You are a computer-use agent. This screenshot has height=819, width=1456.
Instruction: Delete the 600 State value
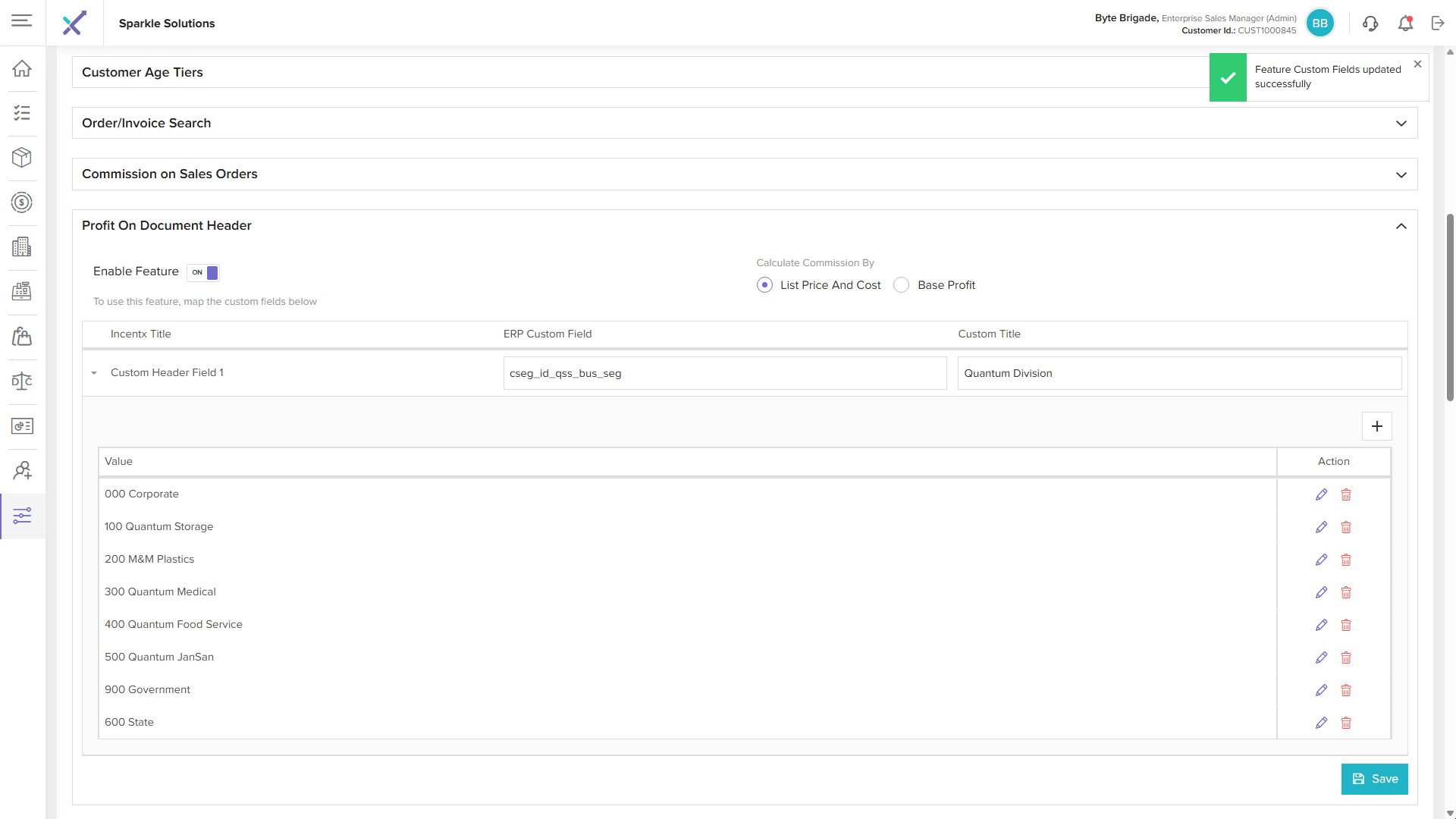pos(1346,723)
